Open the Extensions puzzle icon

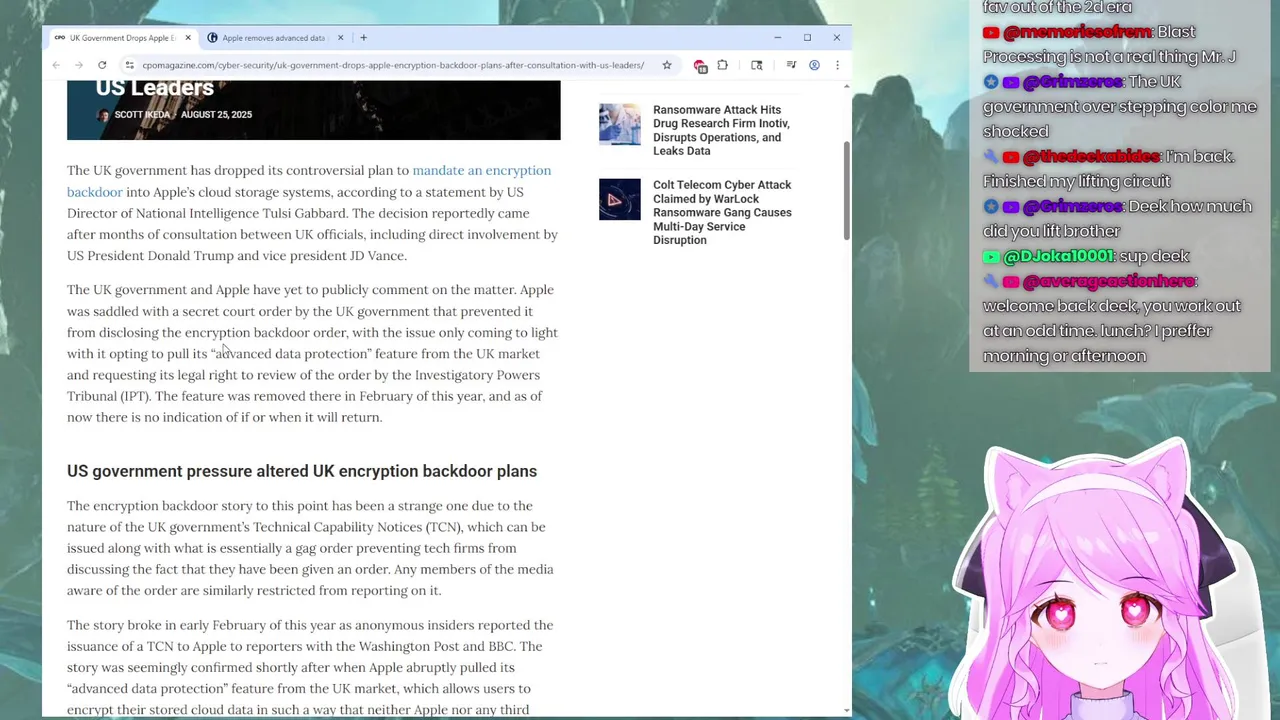pyautogui.click(x=723, y=65)
